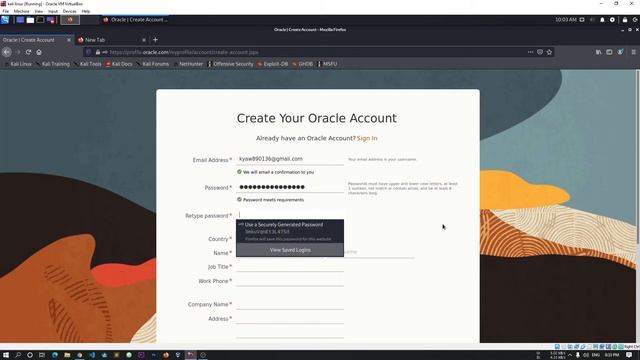Click the Job Title field
This screenshot has height=360, width=640.
(x=290, y=267)
